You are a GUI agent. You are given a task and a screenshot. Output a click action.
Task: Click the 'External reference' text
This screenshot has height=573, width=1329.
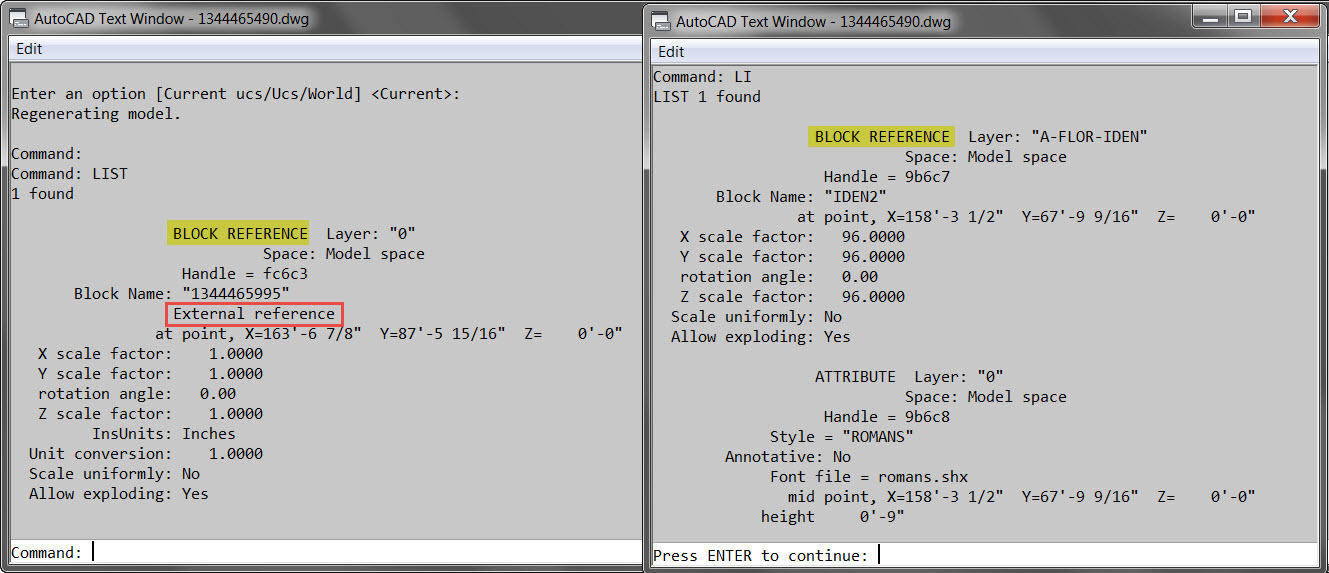[254, 314]
